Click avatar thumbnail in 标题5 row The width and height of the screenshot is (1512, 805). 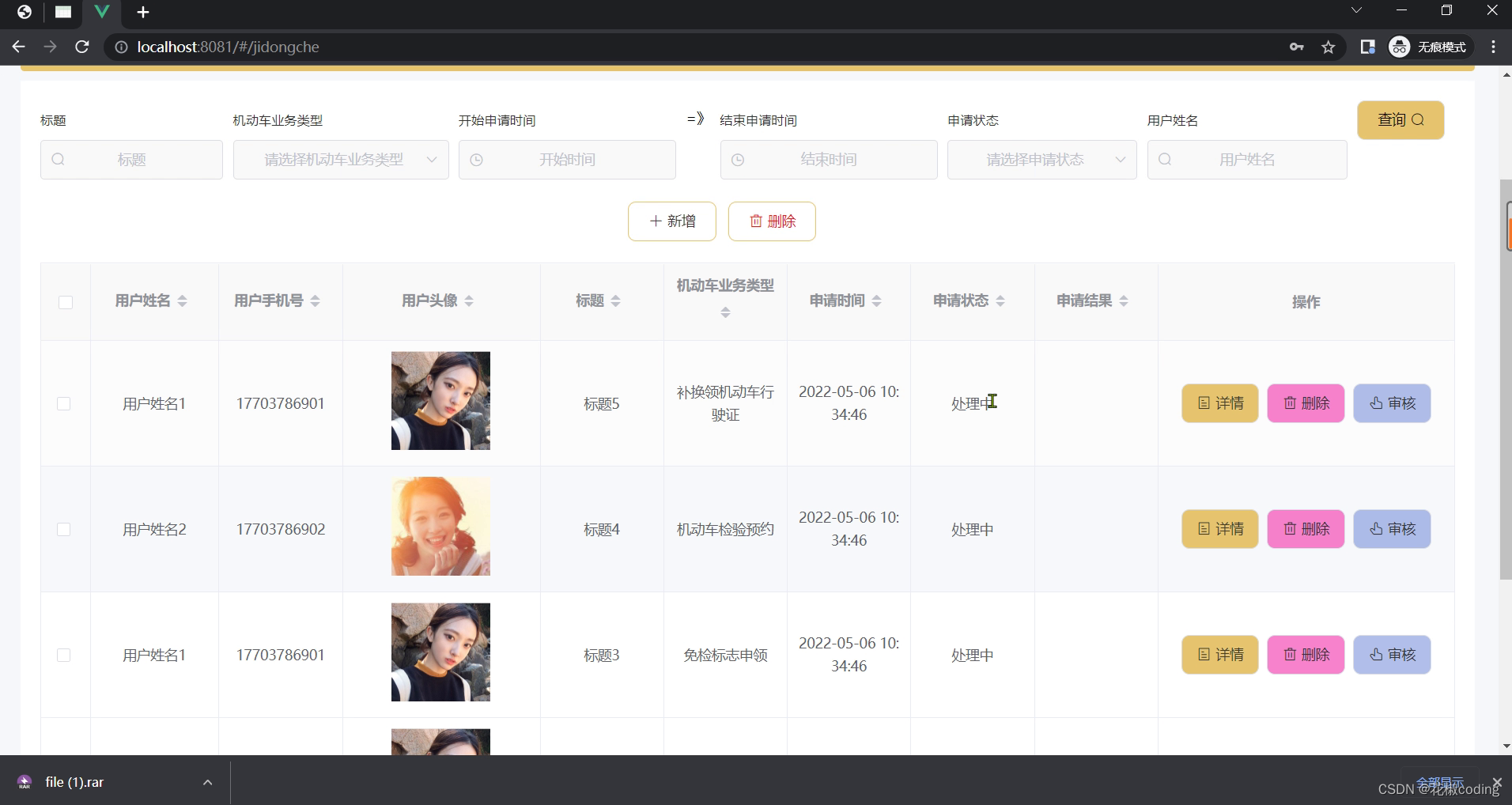(440, 401)
